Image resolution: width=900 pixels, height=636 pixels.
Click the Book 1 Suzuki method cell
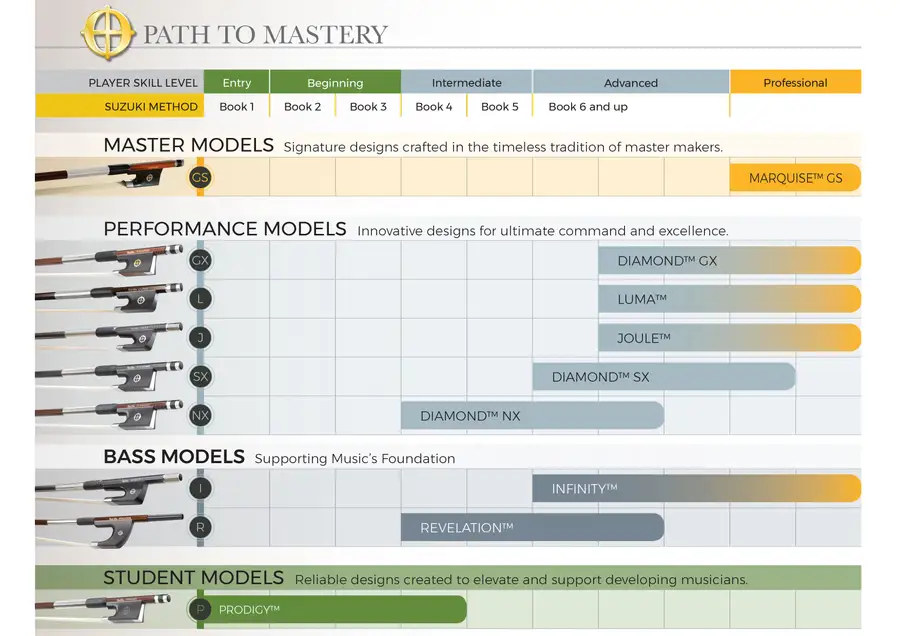coord(237,107)
